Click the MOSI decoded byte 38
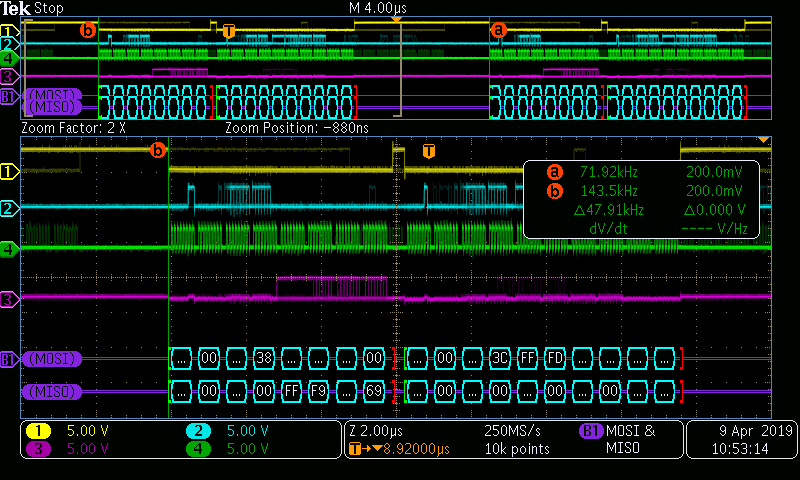This screenshot has height=480, width=800. point(264,359)
